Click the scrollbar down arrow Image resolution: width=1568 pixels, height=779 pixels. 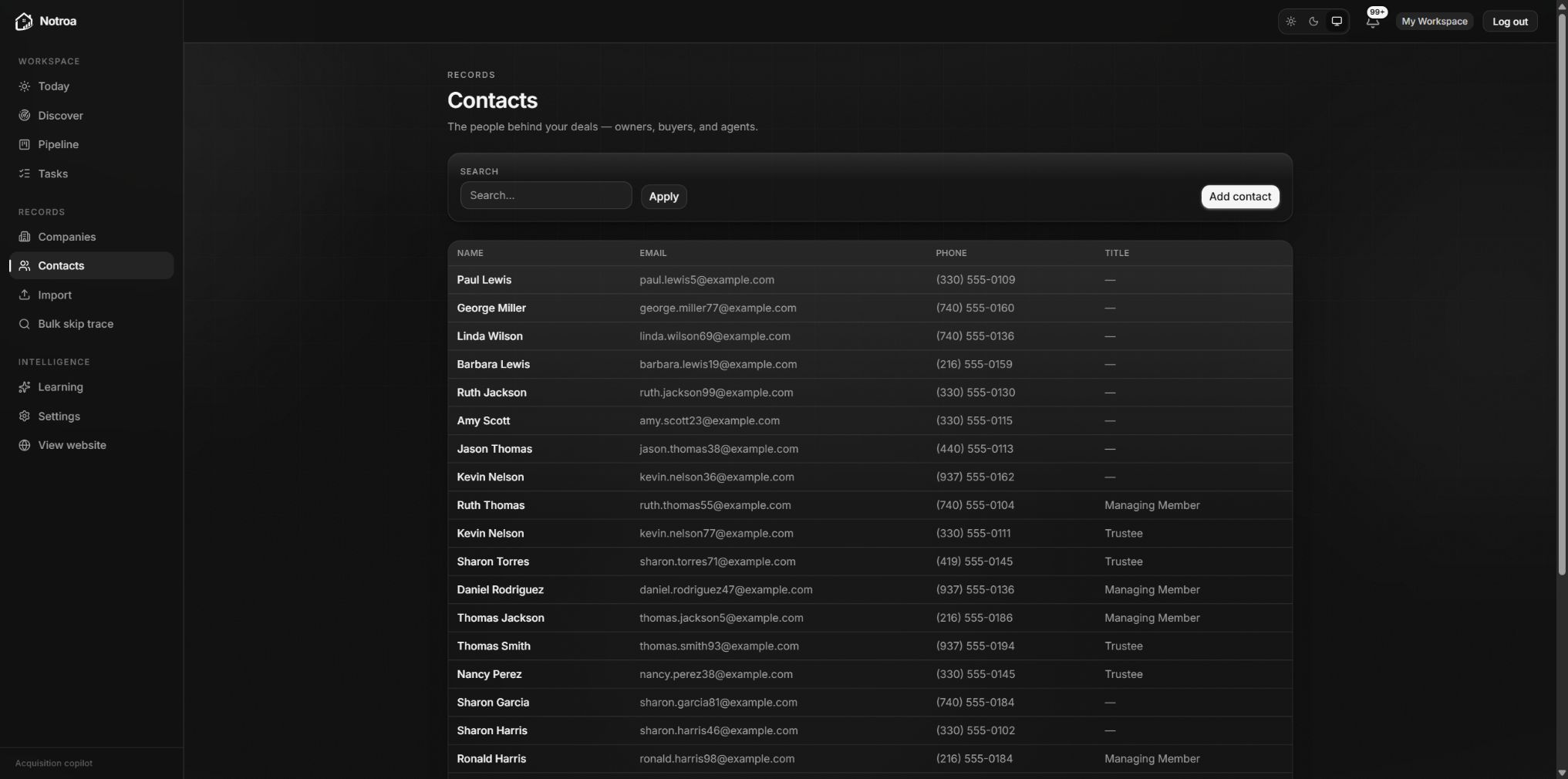click(1562, 773)
